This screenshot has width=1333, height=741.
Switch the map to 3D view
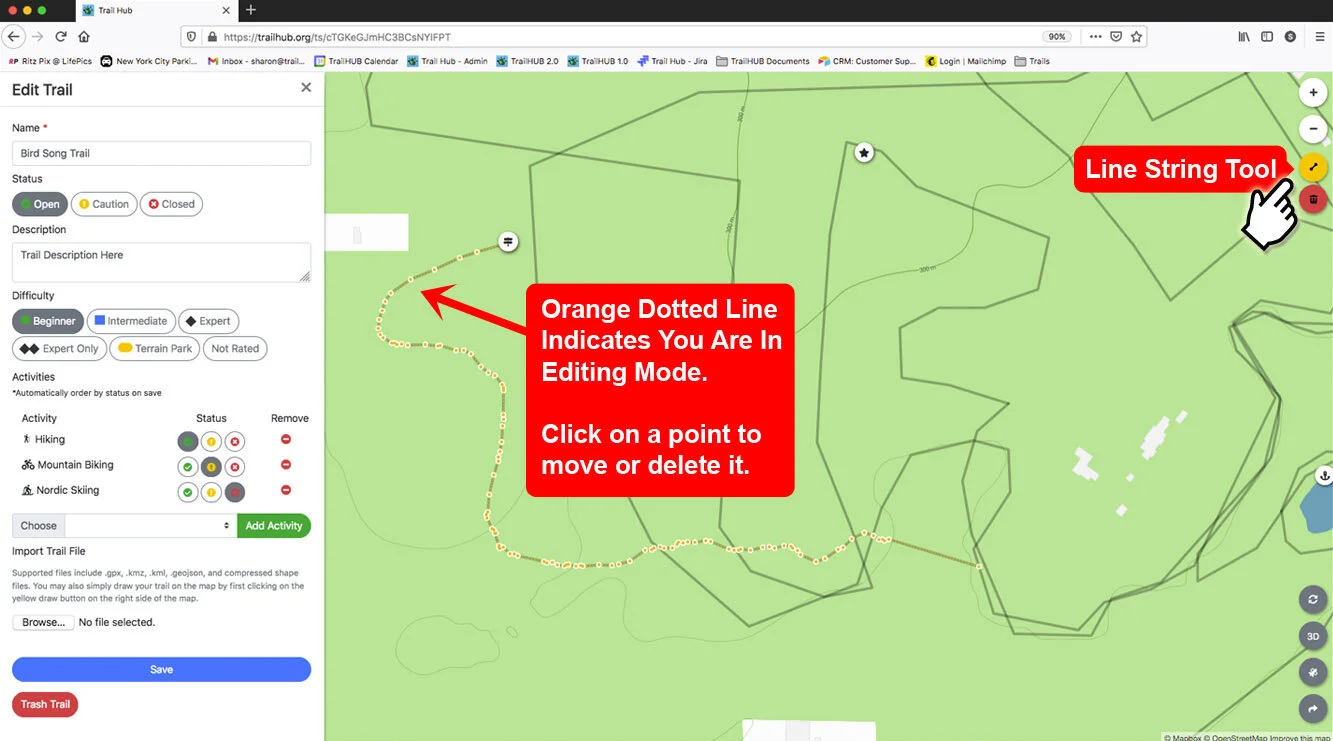pos(1313,636)
